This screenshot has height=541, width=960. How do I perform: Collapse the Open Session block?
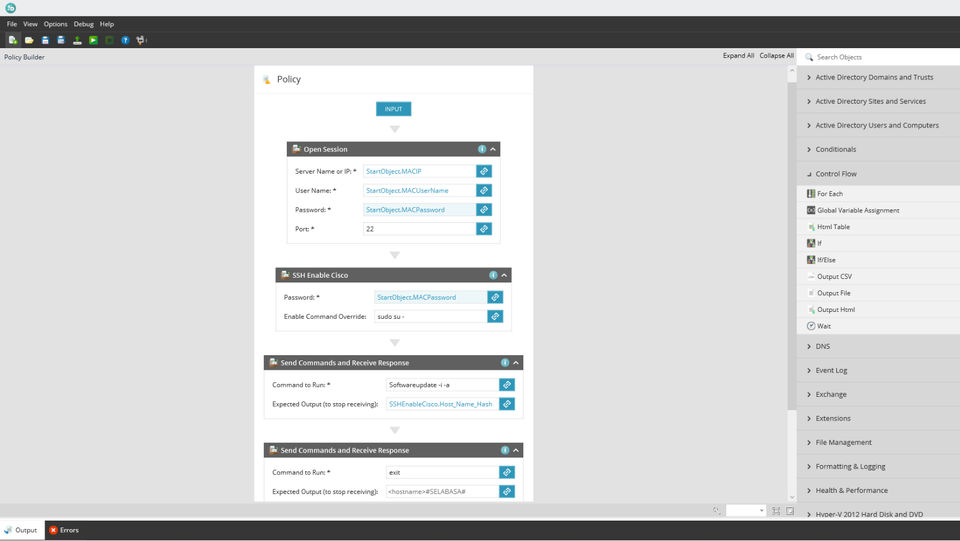(x=493, y=149)
